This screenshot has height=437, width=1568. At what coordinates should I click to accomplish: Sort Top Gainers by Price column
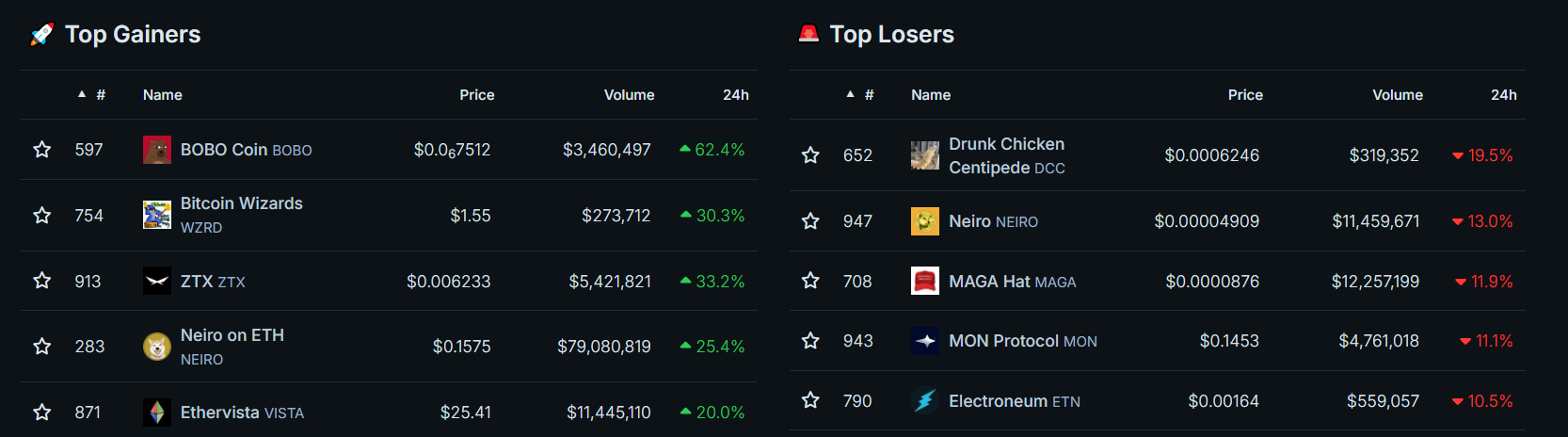[x=476, y=95]
